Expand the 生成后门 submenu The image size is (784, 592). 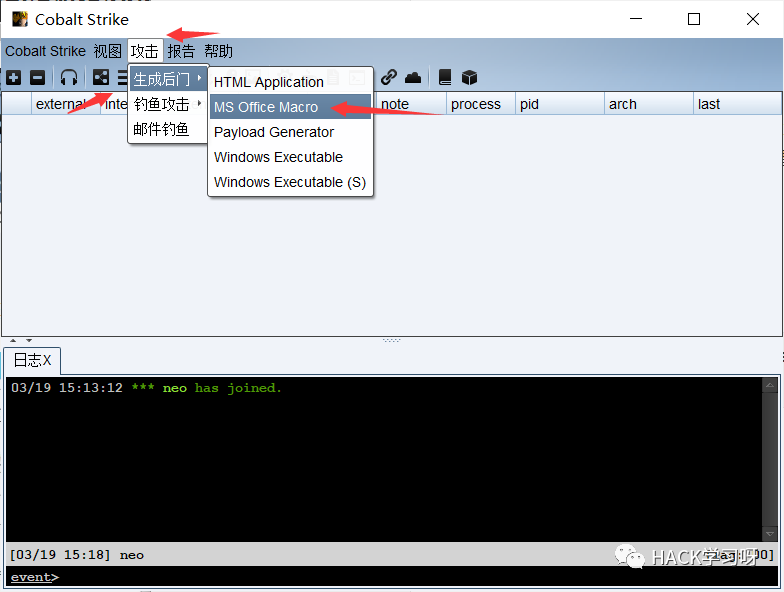(x=168, y=79)
